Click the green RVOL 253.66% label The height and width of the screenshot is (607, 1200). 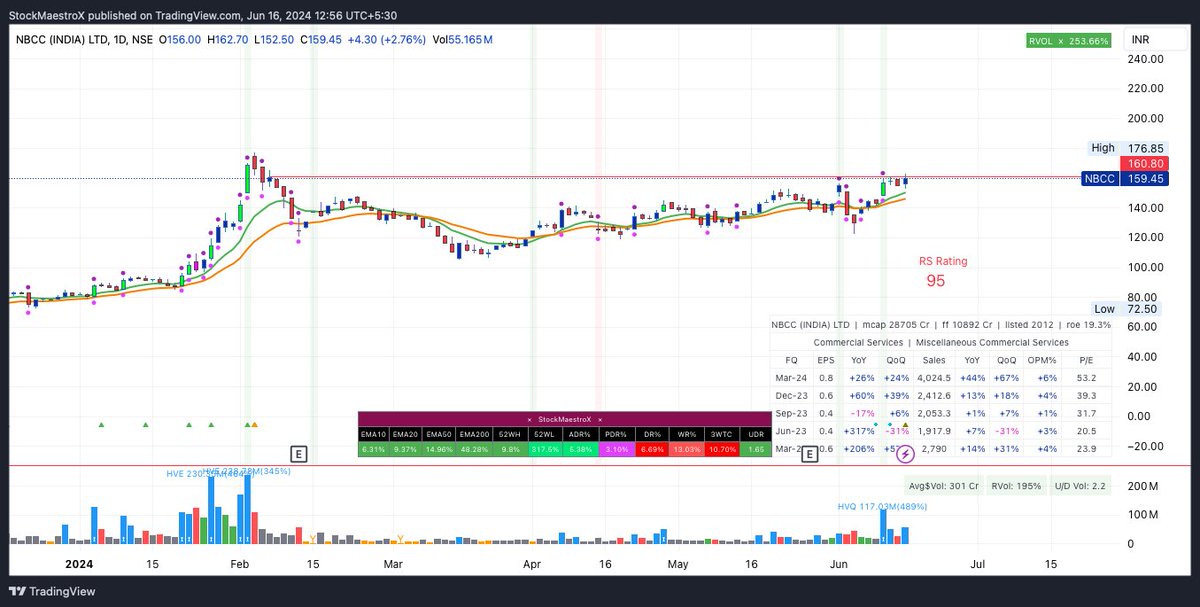(1068, 41)
